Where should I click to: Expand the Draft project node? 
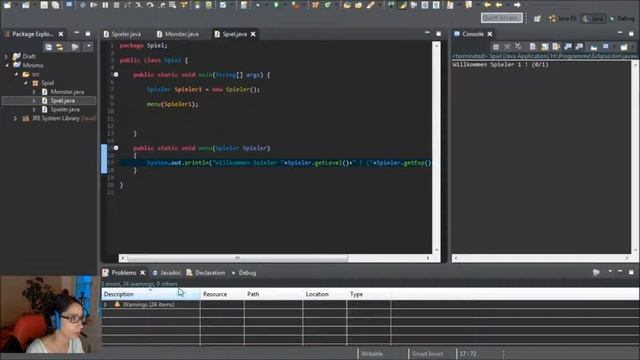click(x=6, y=56)
